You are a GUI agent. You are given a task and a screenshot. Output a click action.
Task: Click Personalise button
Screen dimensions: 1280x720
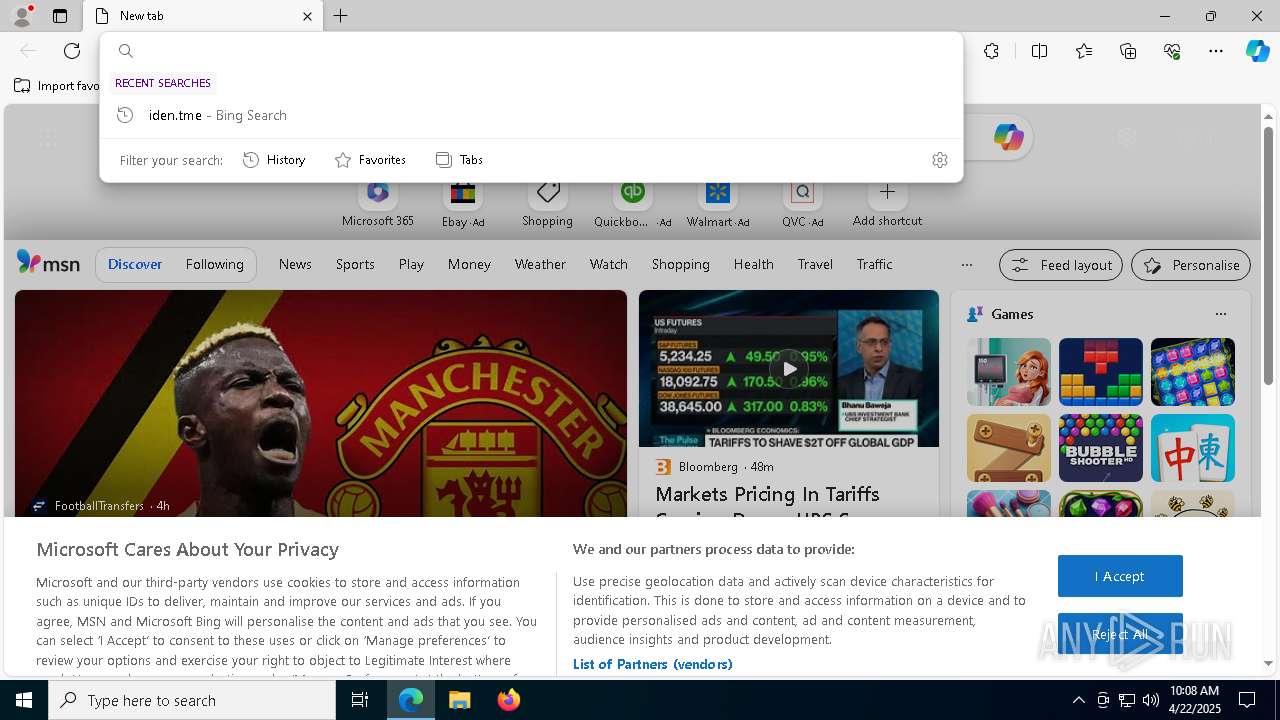pos(1190,265)
